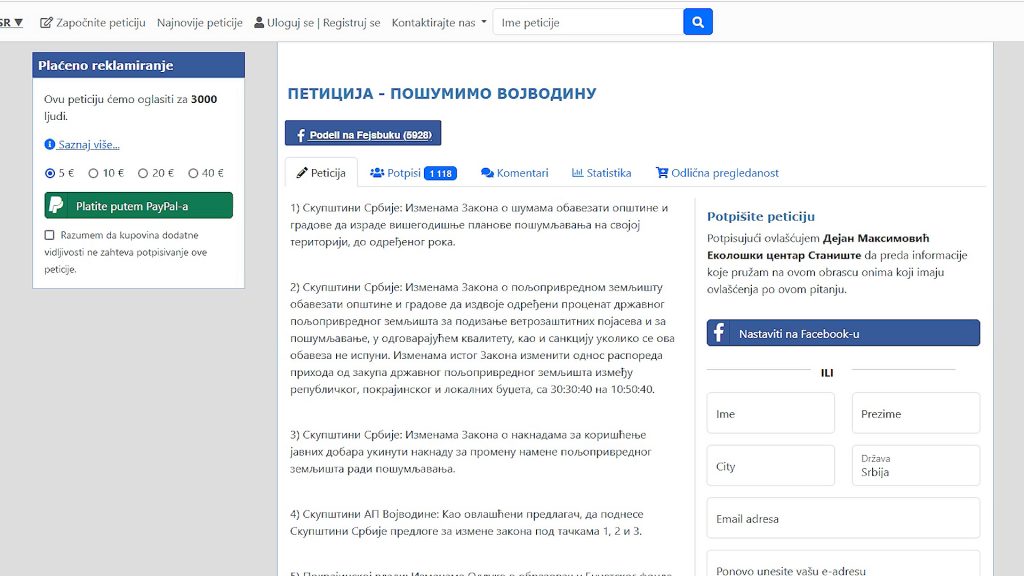1024x576 pixels.
Task: Click the chart icon beside Statistika
Action: click(577, 173)
